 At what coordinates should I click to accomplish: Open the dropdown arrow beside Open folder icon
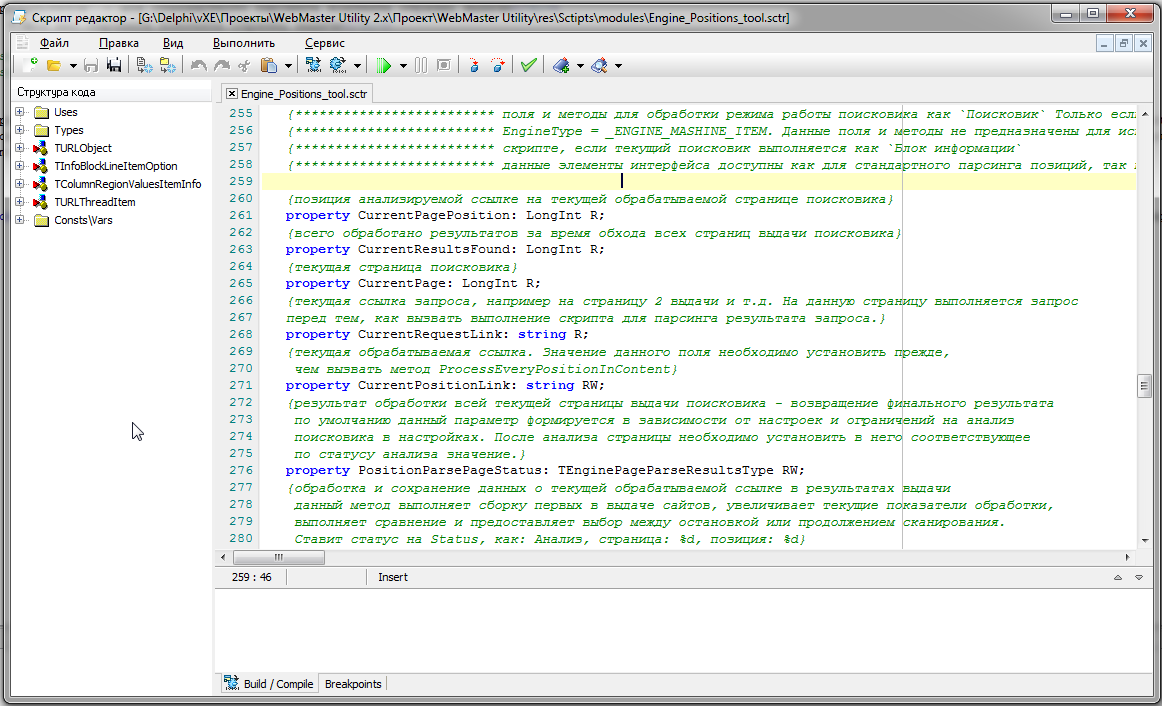tap(73, 66)
